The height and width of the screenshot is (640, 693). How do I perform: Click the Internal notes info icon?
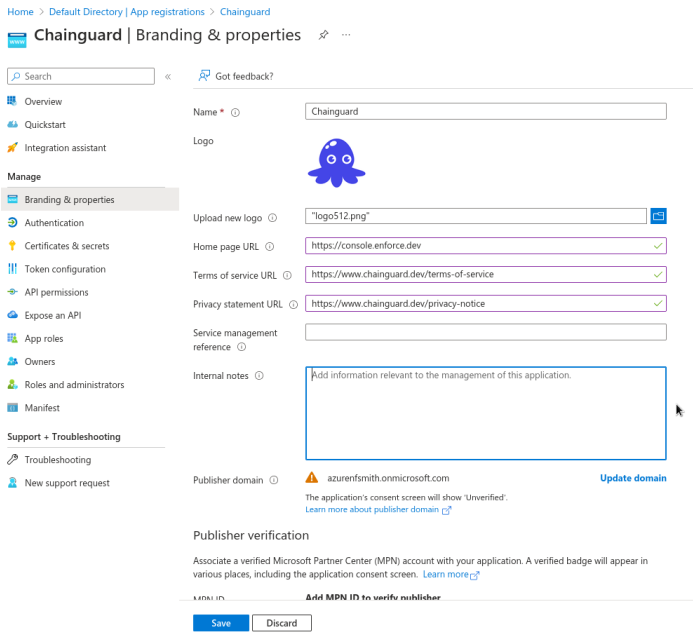(259, 376)
